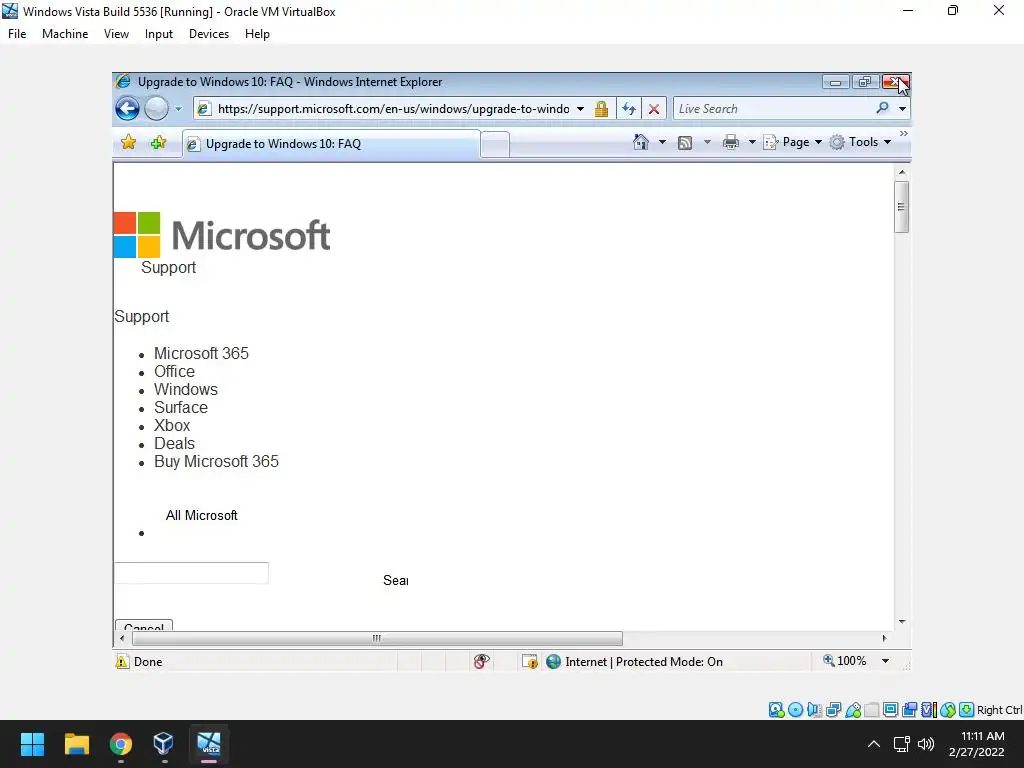Image resolution: width=1024 pixels, height=768 pixels.
Task: Open the VirtualBox Help menu
Action: 257,34
